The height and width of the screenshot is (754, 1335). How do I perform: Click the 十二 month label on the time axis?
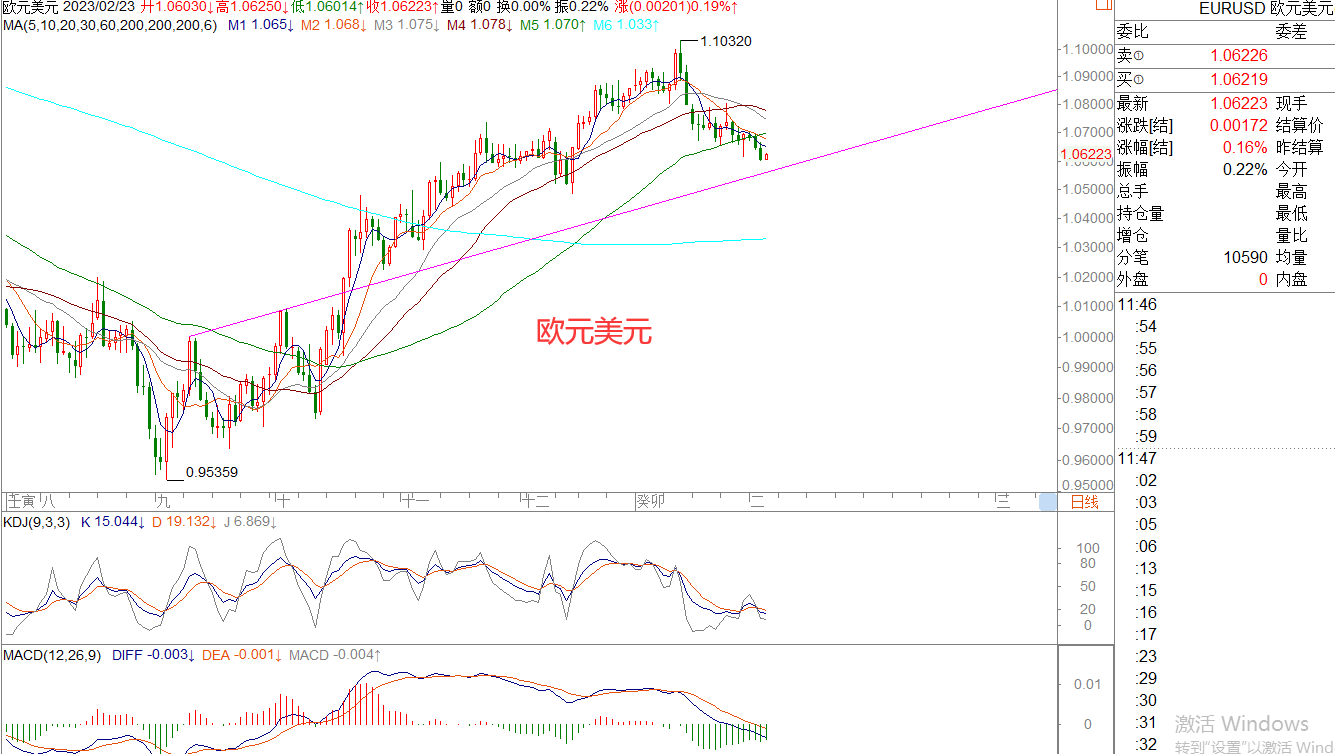pos(536,500)
